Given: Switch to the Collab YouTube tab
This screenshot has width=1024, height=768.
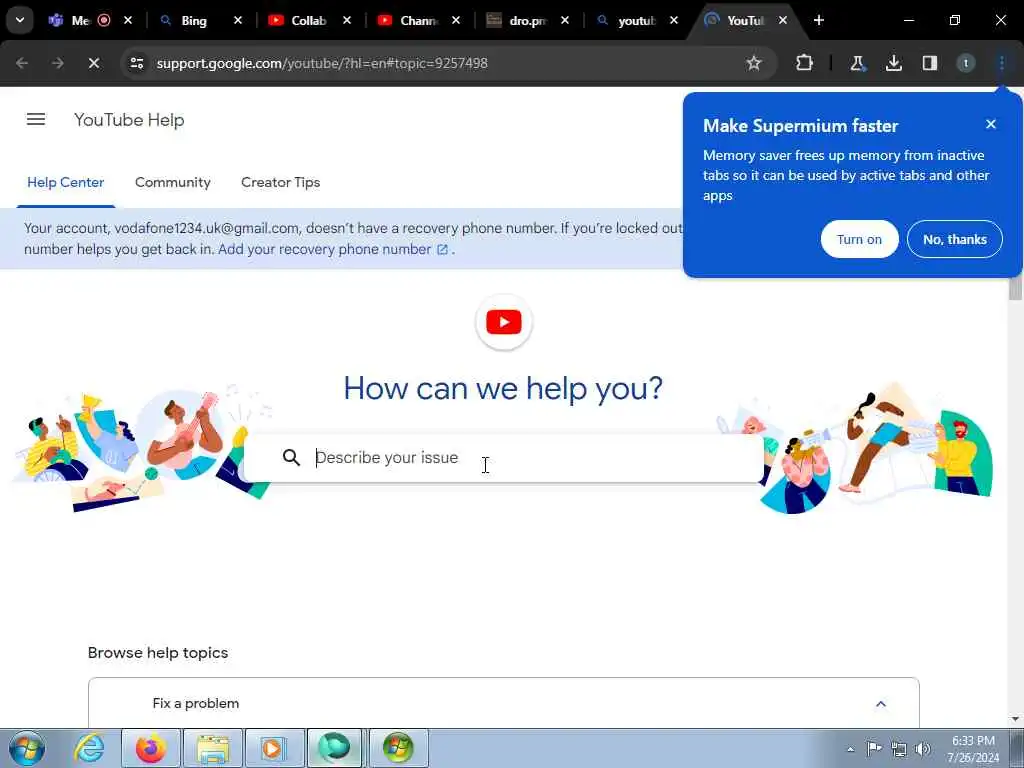Looking at the screenshot, I should (x=308, y=20).
